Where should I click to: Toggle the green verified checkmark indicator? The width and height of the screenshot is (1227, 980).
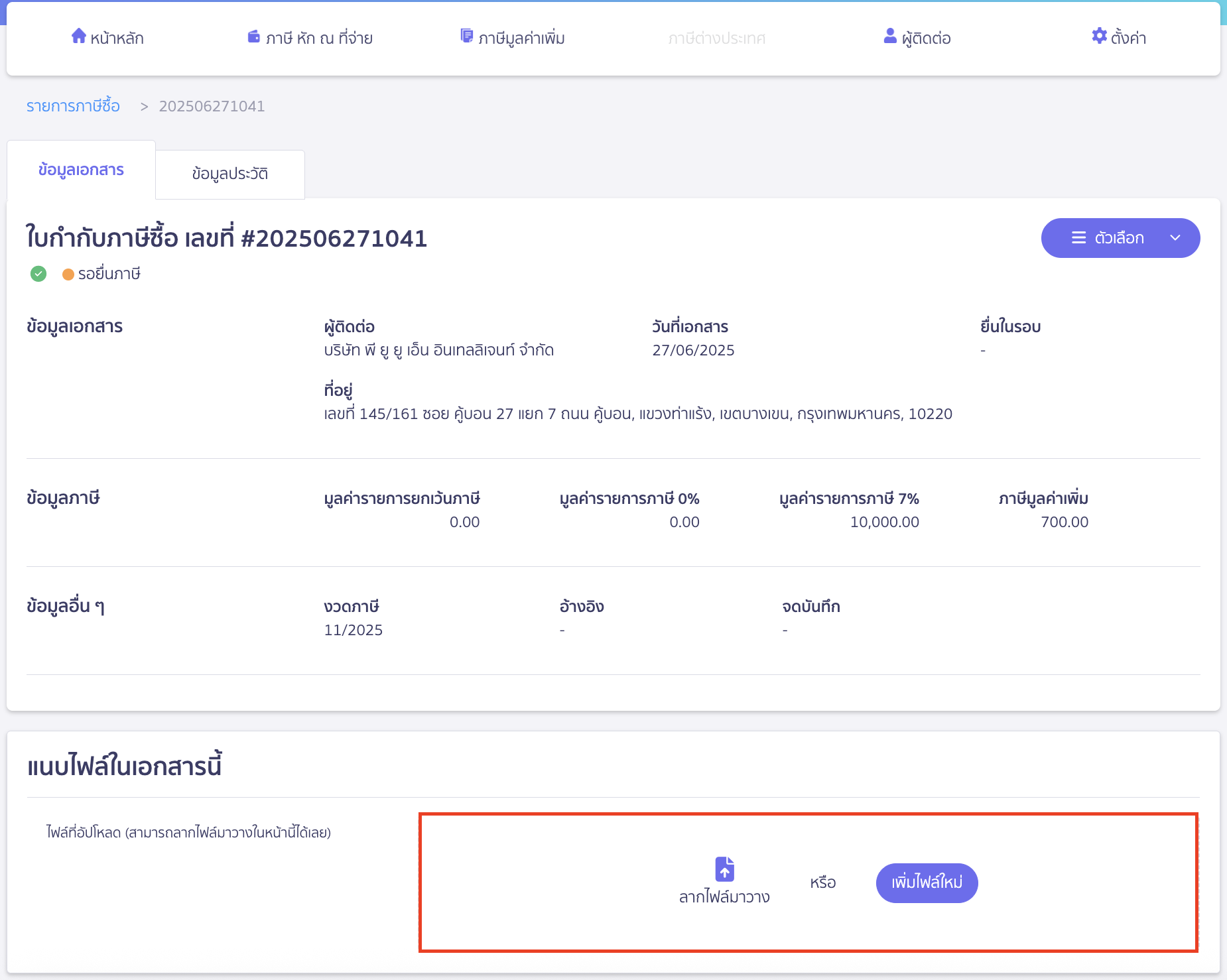[38, 273]
